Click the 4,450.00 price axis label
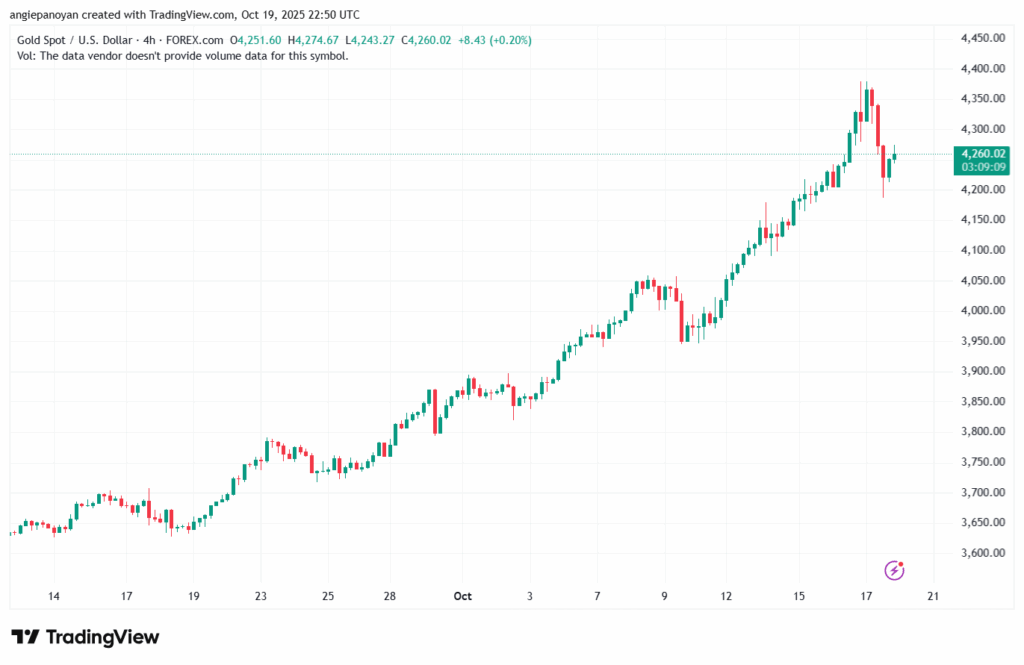1024x665 pixels. coord(981,38)
